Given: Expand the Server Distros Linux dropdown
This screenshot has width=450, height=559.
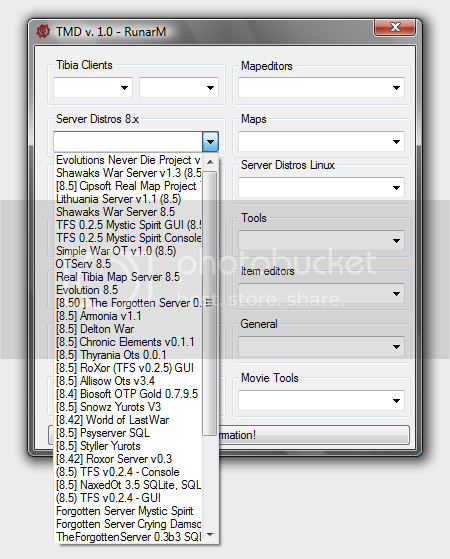Looking at the screenshot, I should click(321, 188).
